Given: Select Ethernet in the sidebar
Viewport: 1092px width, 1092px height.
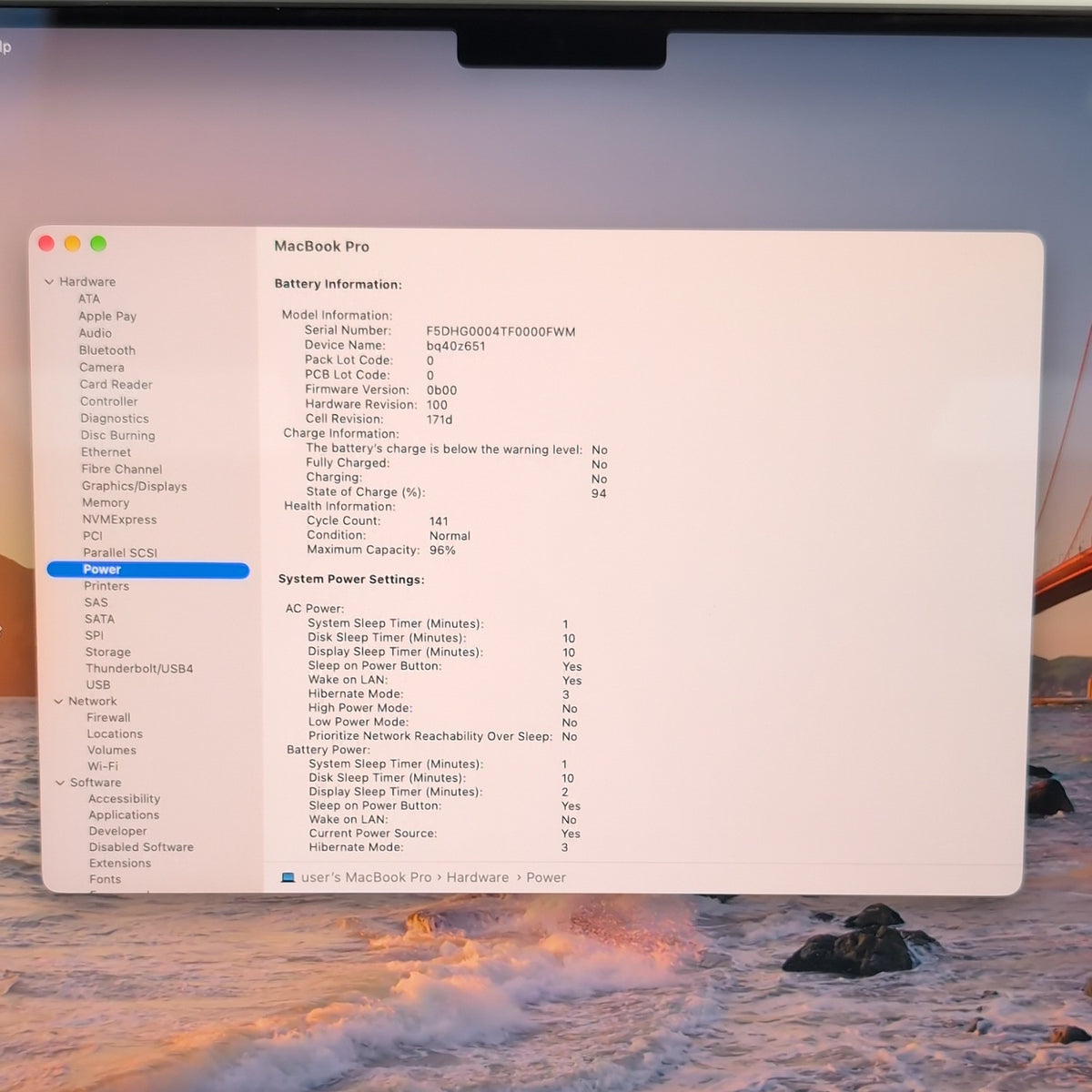Looking at the screenshot, I should coord(106,452).
